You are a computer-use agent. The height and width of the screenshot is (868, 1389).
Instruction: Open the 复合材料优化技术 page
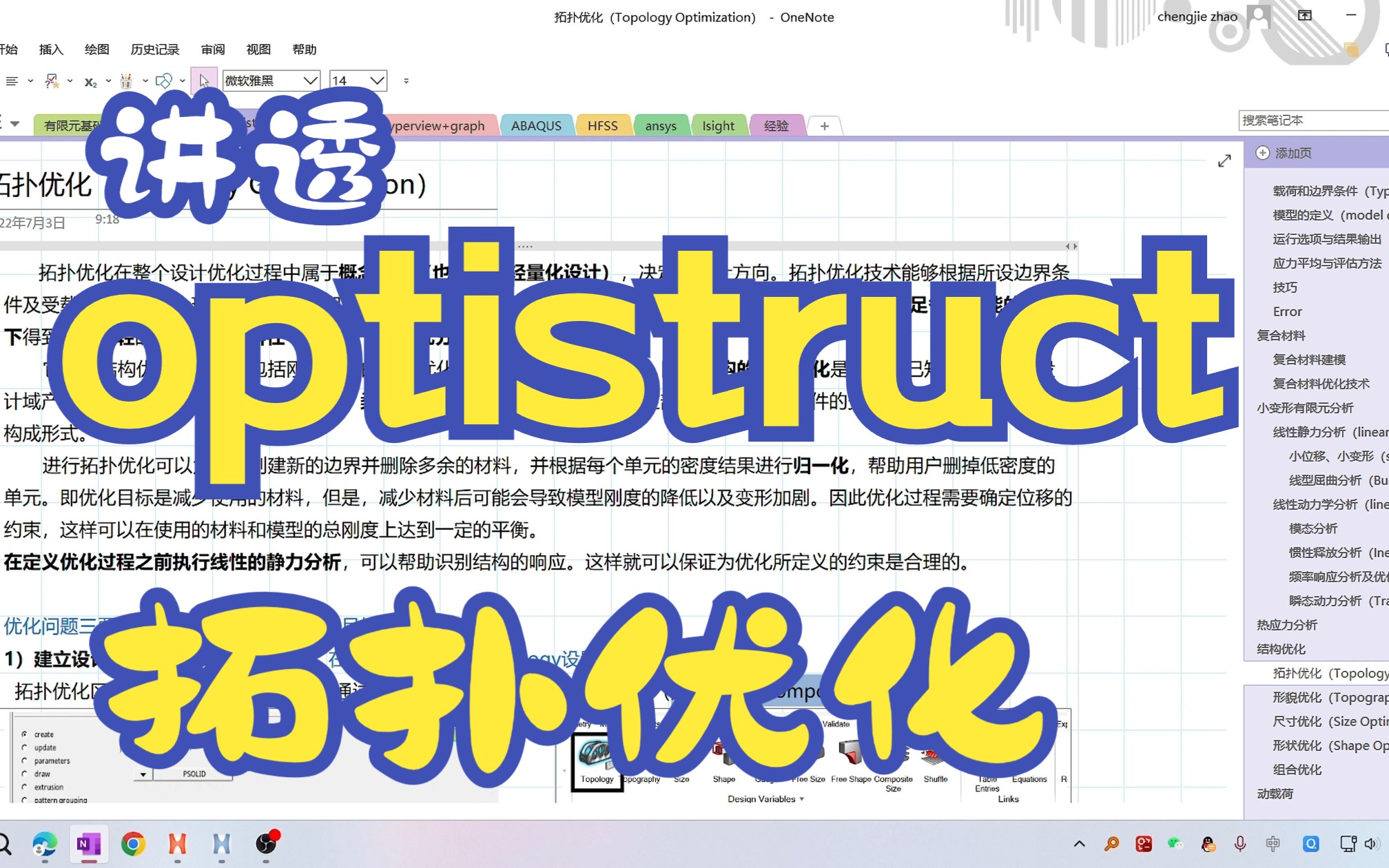pyautogui.click(x=1321, y=384)
